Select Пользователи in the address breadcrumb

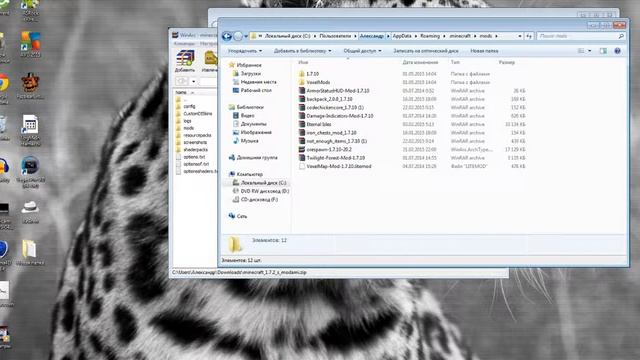(335, 36)
